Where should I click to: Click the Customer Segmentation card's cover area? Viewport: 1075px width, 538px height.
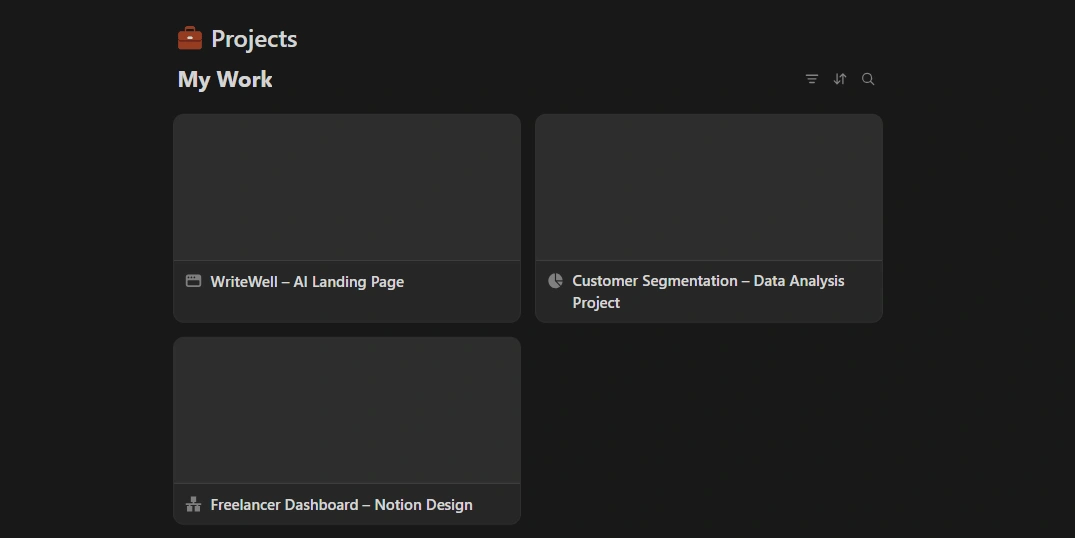709,187
